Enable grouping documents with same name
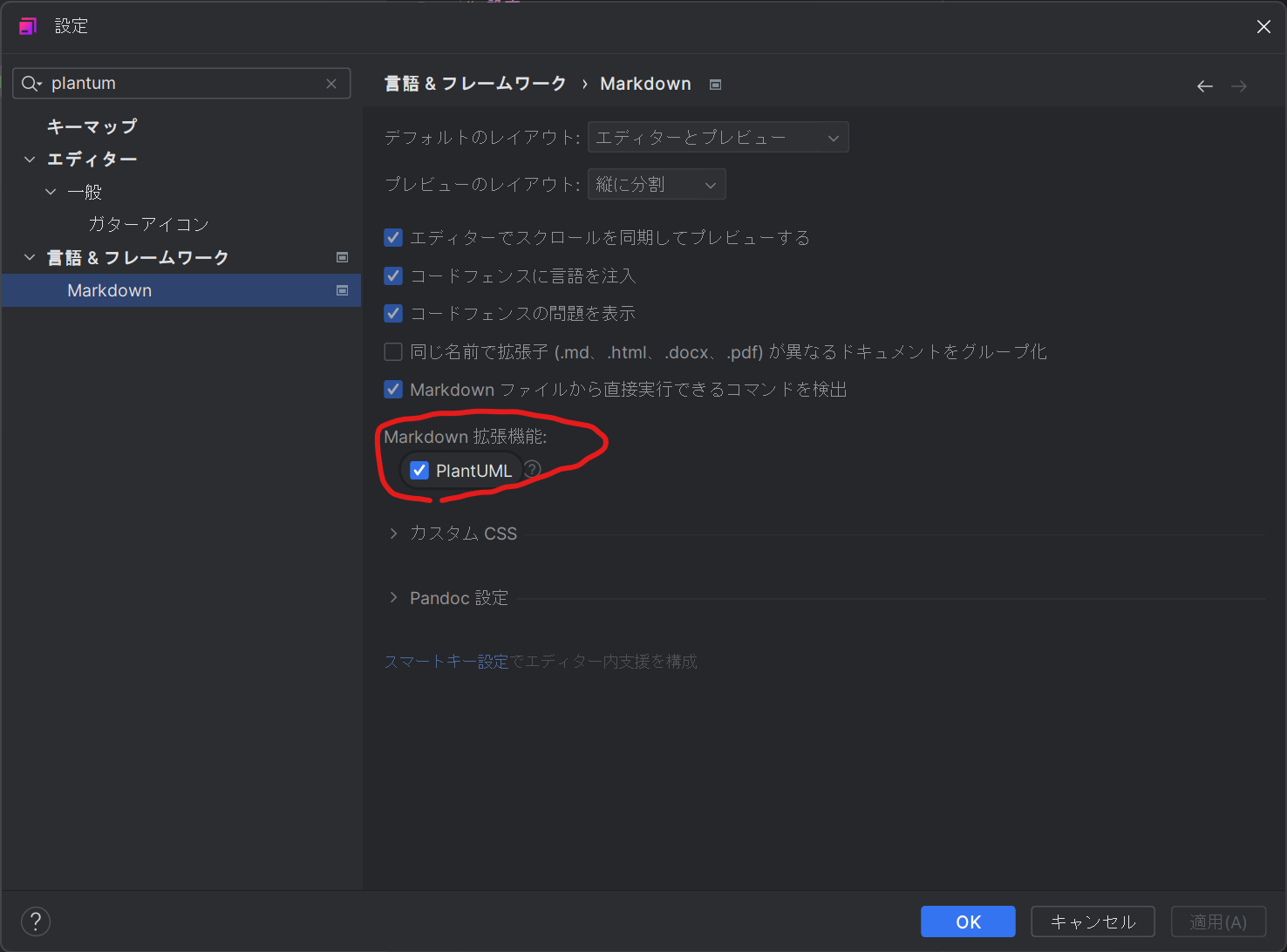 (x=393, y=351)
